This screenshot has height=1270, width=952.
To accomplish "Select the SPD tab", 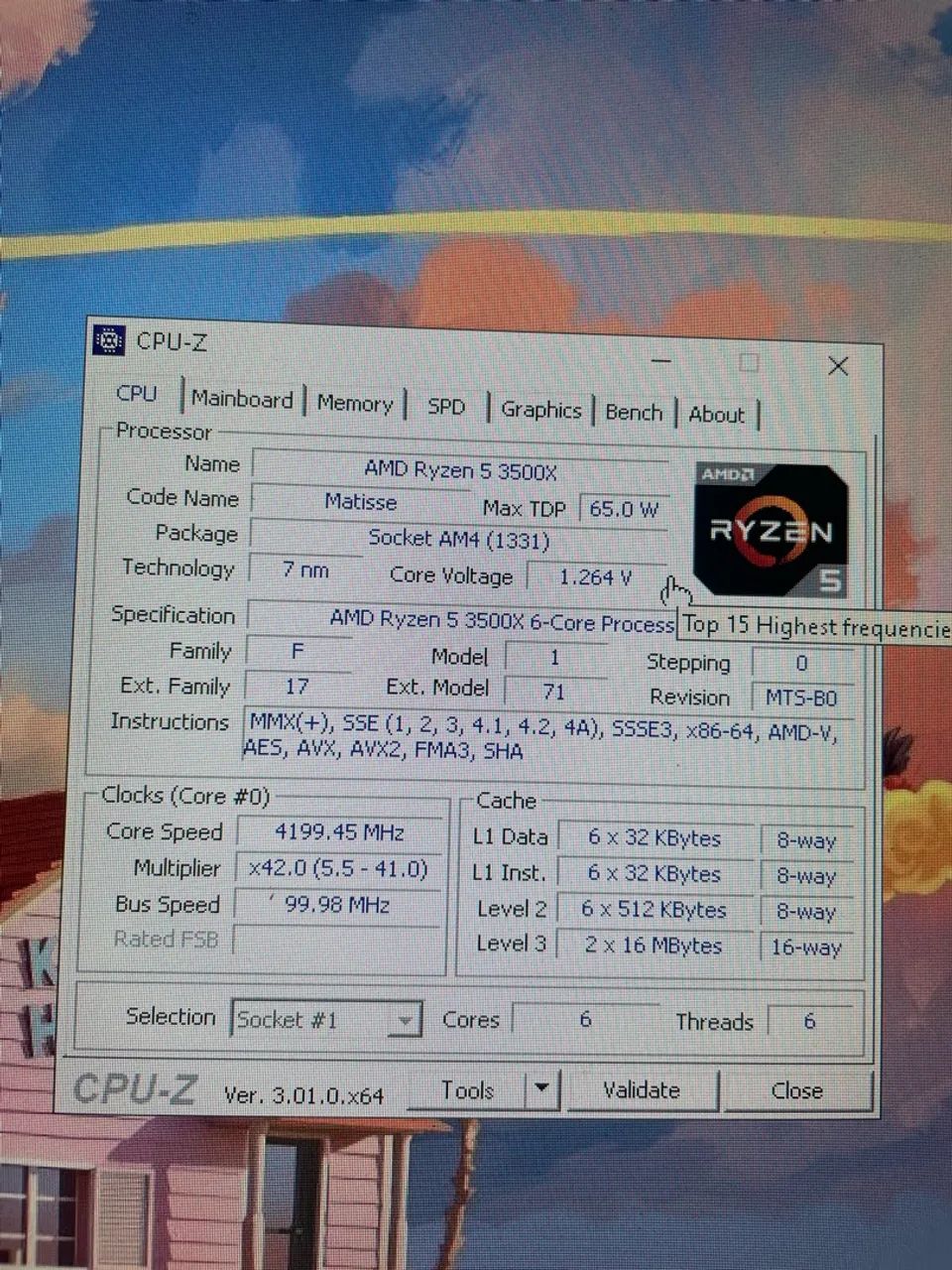I will click(x=446, y=407).
